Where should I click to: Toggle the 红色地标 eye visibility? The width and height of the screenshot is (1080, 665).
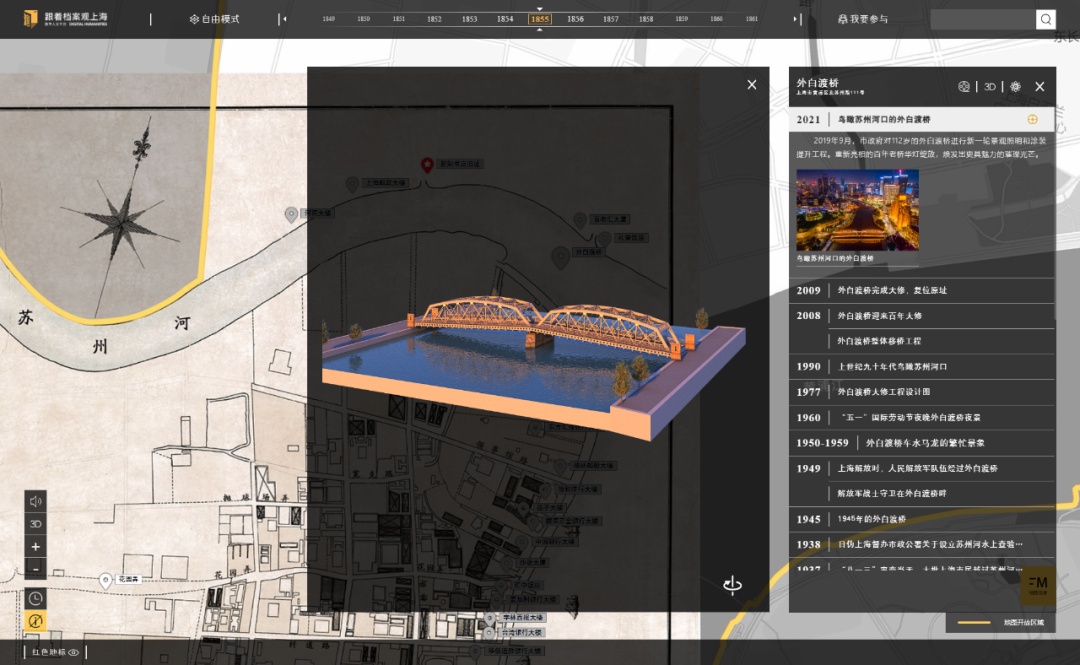[x=73, y=652]
